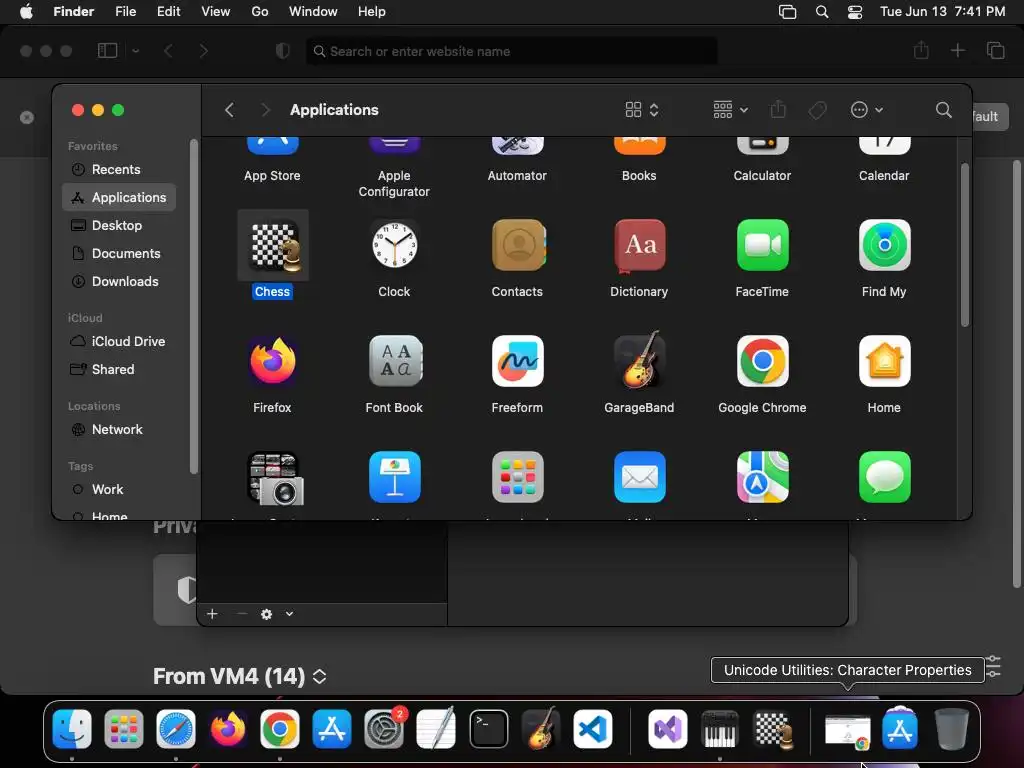Click the Finder search magnifier icon
1024x768 pixels.
pyautogui.click(x=943, y=110)
